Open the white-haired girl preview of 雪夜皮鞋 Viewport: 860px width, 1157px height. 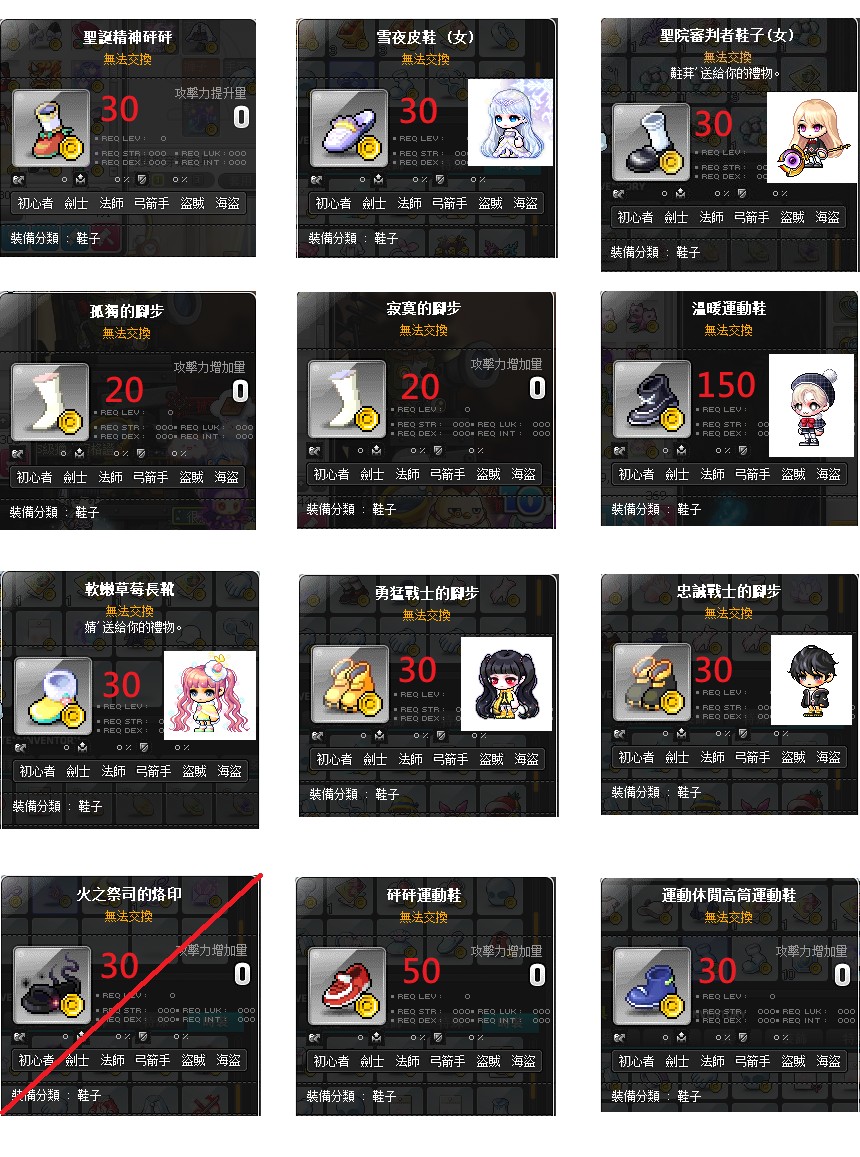pos(510,122)
